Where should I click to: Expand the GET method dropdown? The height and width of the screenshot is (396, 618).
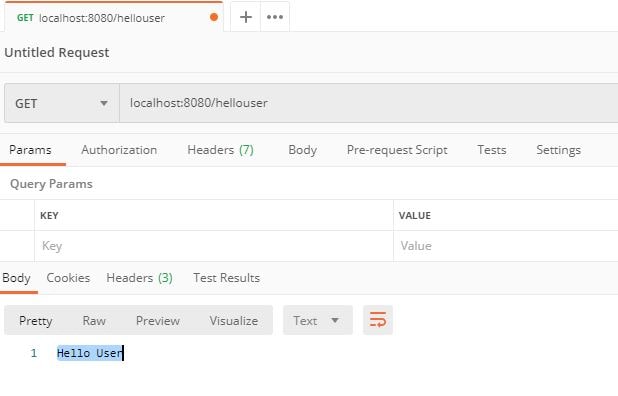coord(61,103)
